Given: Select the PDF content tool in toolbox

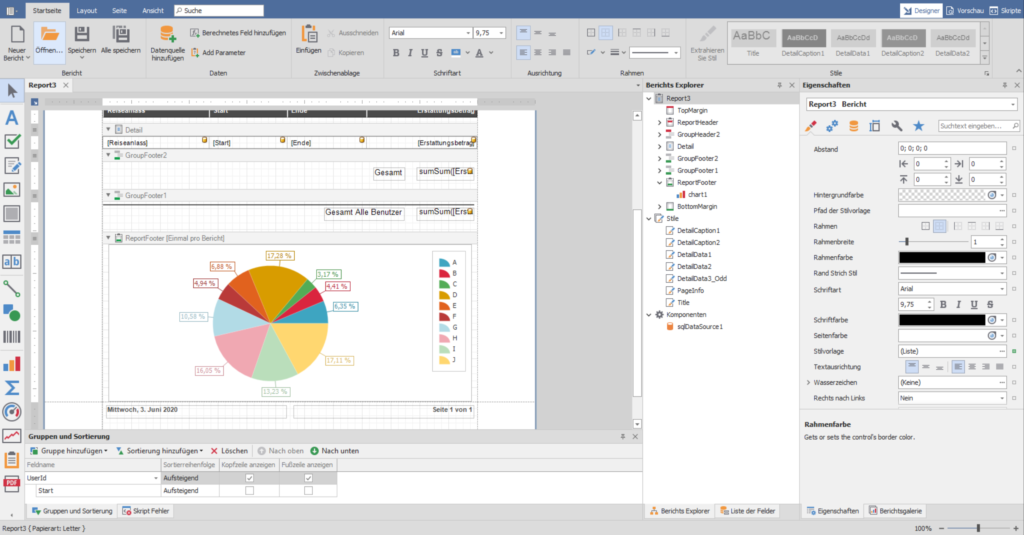Looking at the screenshot, I should pos(12,484).
